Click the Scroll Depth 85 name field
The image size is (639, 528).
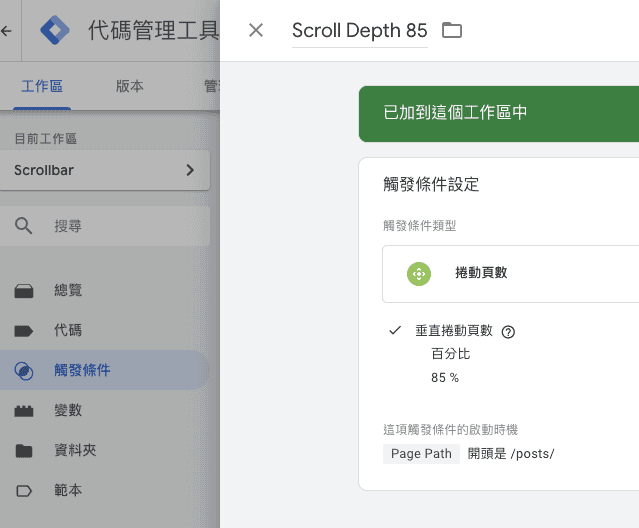coord(359,31)
